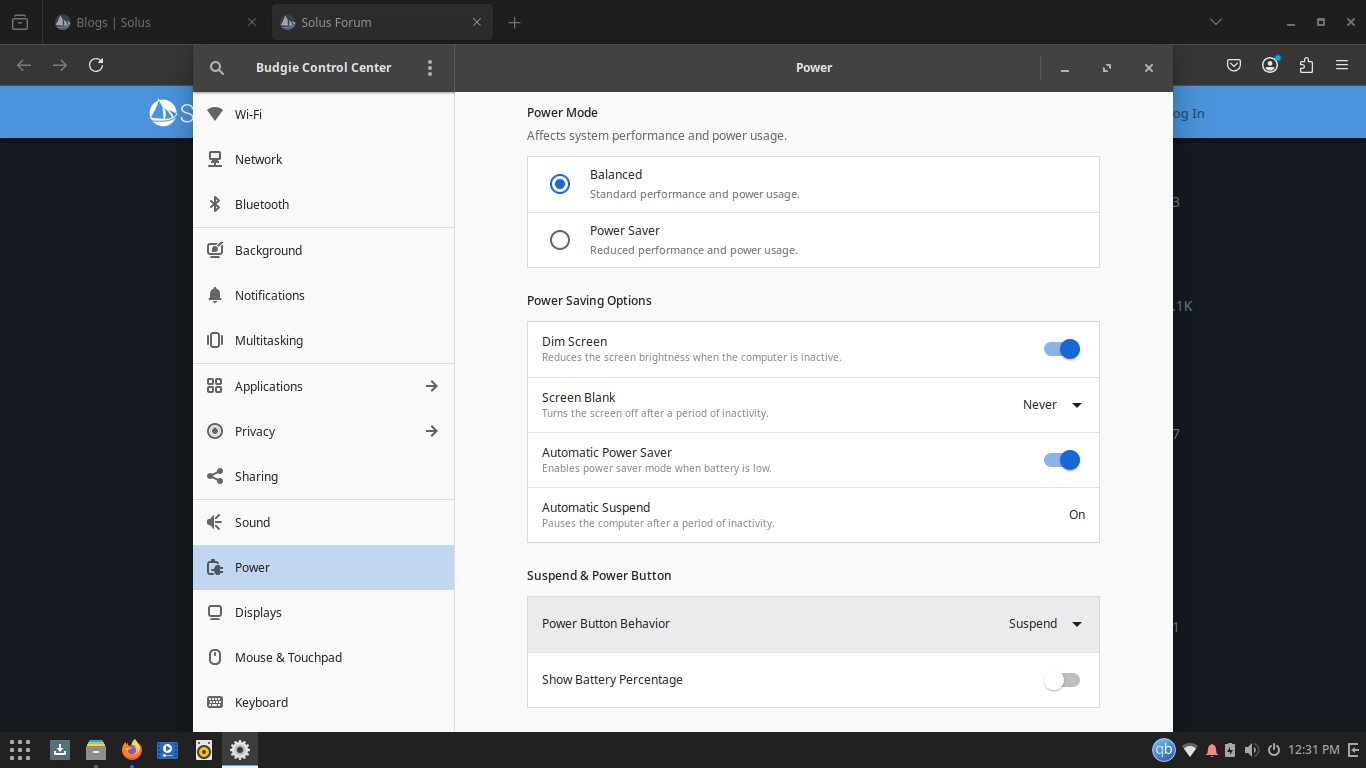Switch to the Blogs | Solus browser tab
The width and height of the screenshot is (1366, 768).
point(140,22)
